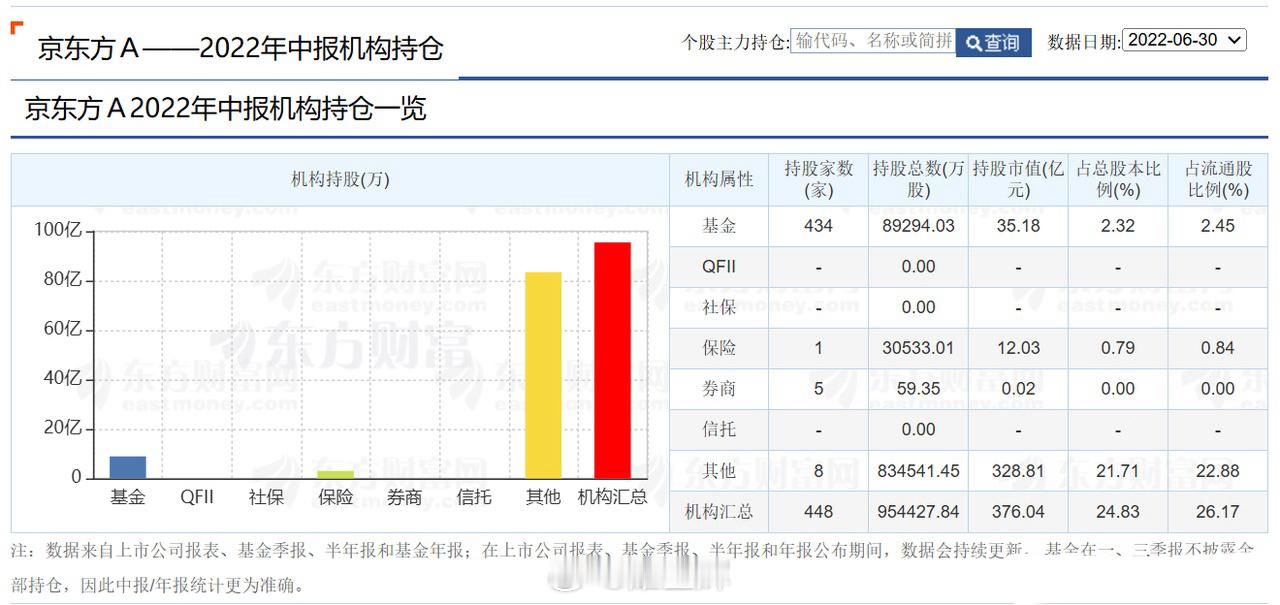The height and width of the screenshot is (605, 1280).
Task: Click the 京东方A——2022年中报机构持仓 page title
Action: coord(240,48)
